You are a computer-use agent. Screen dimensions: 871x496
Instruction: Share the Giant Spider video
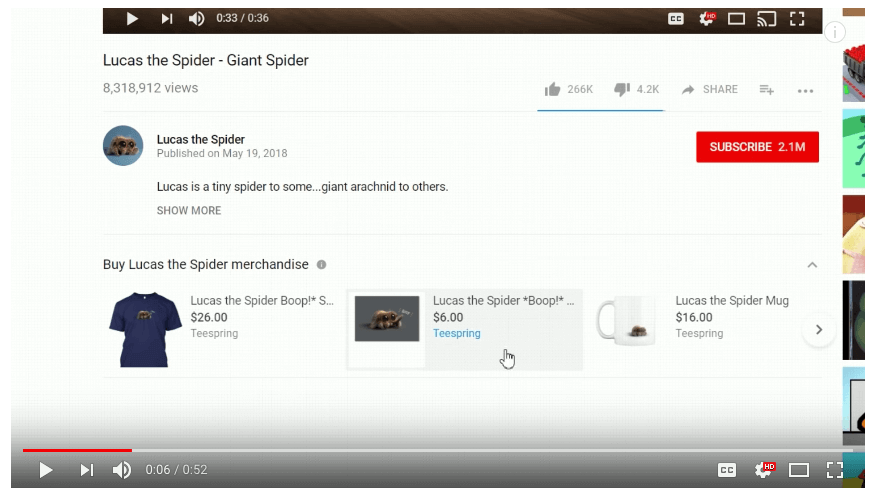pyautogui.click(x=710, y=89)
